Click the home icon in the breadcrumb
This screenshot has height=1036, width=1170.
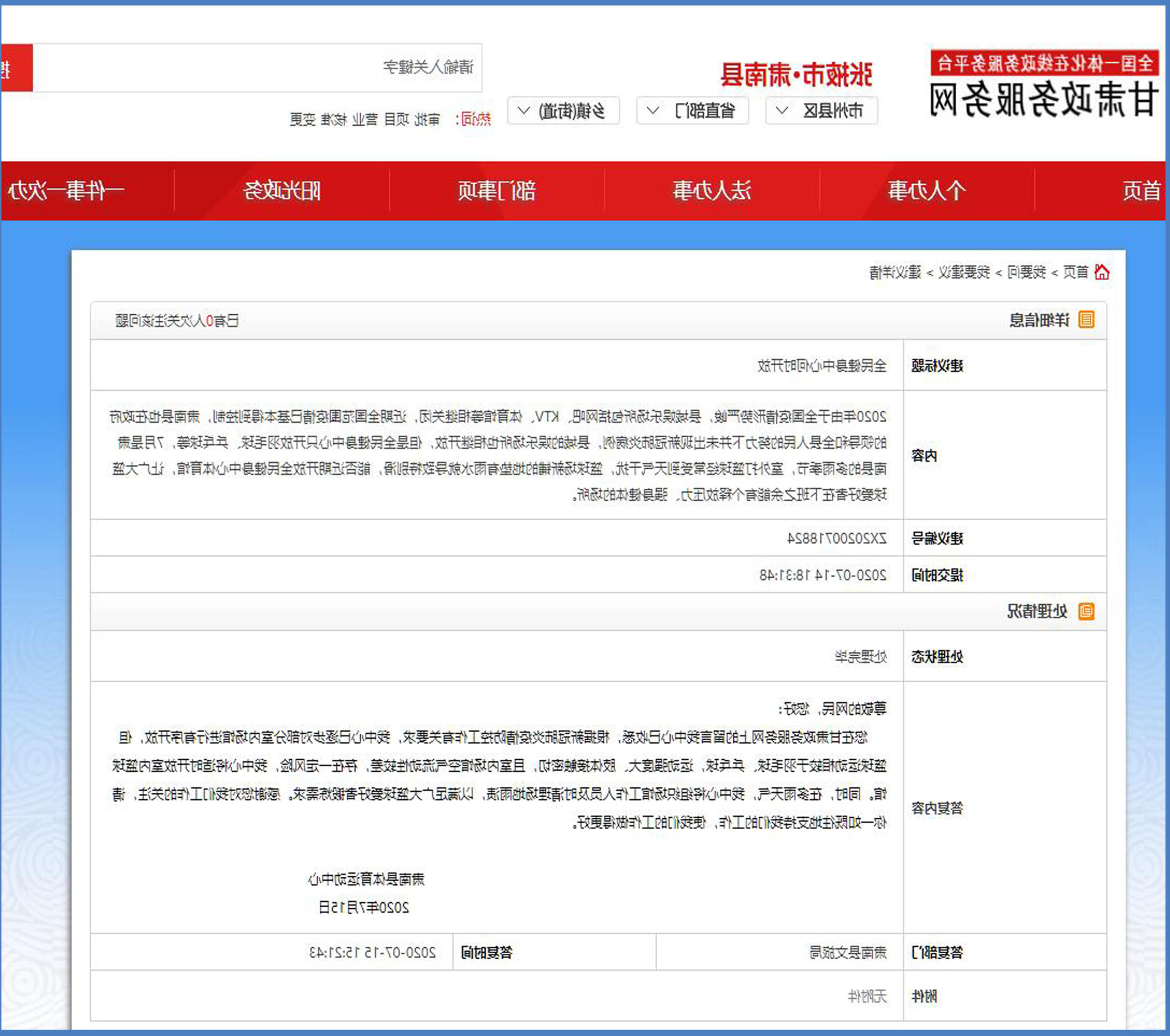coord(1102,272)
